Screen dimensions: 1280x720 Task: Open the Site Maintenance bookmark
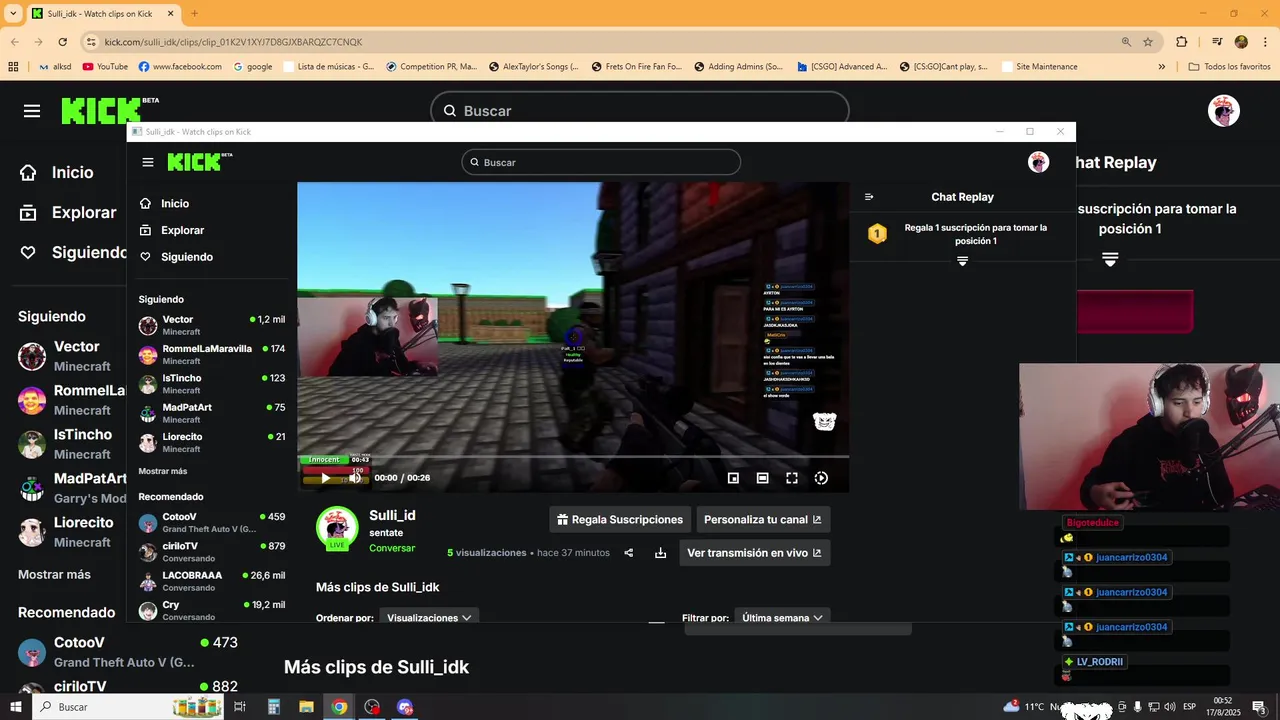(x=1039, y=67)
